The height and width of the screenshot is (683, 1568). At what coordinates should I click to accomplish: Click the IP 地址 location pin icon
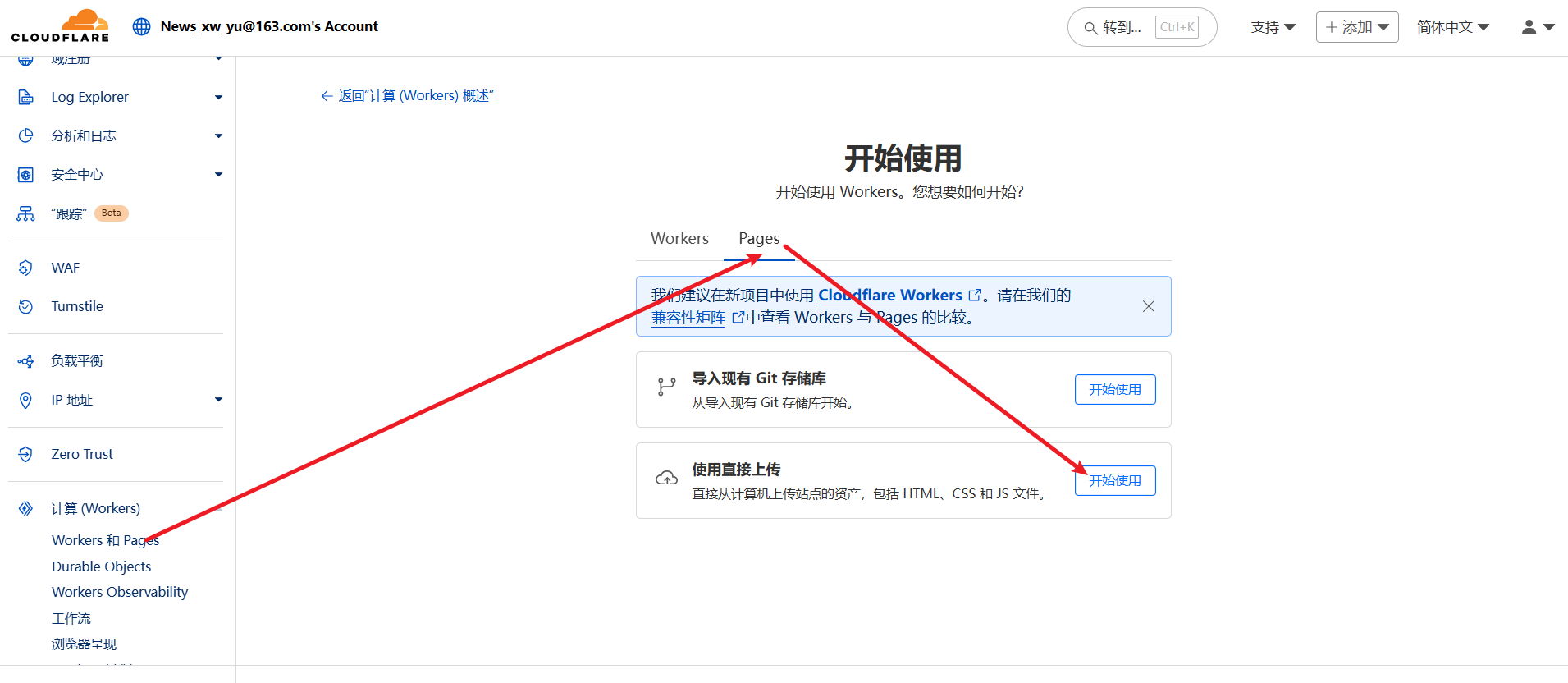(x=26, y=400)
